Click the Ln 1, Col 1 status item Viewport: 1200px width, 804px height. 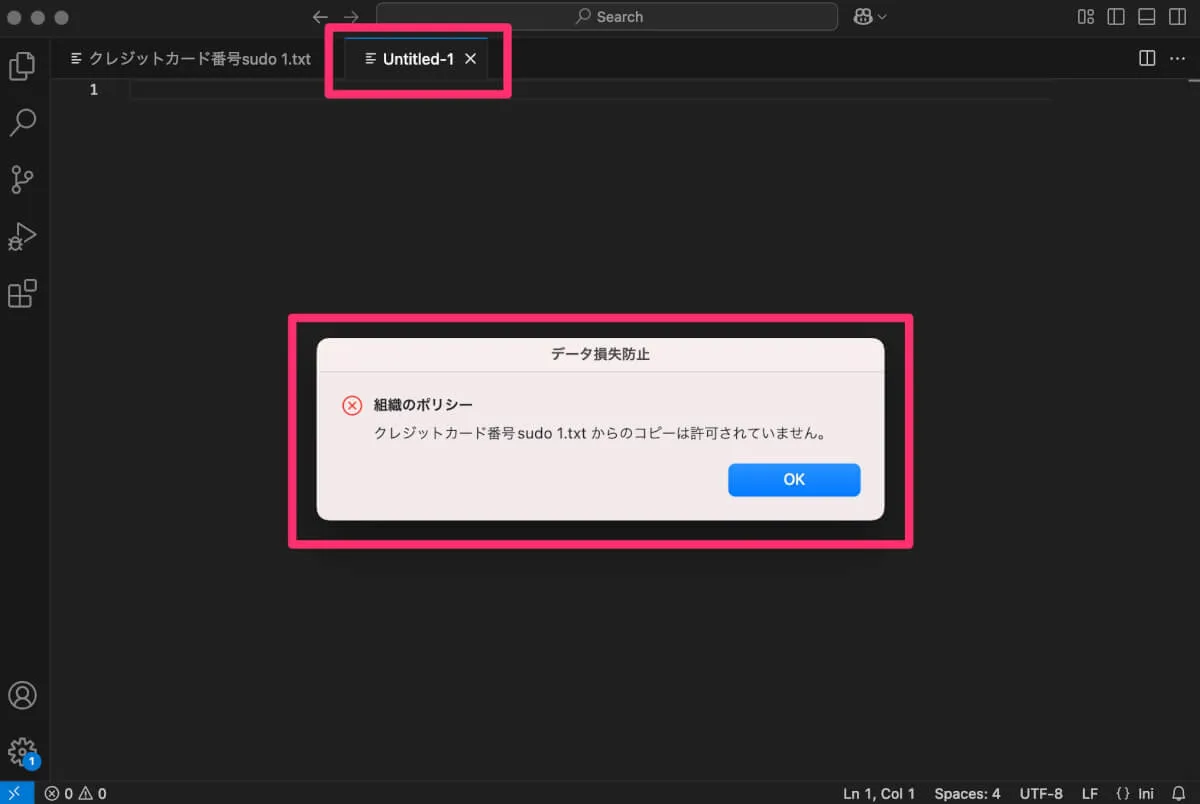pyautogui.click(x=879, y=793)
